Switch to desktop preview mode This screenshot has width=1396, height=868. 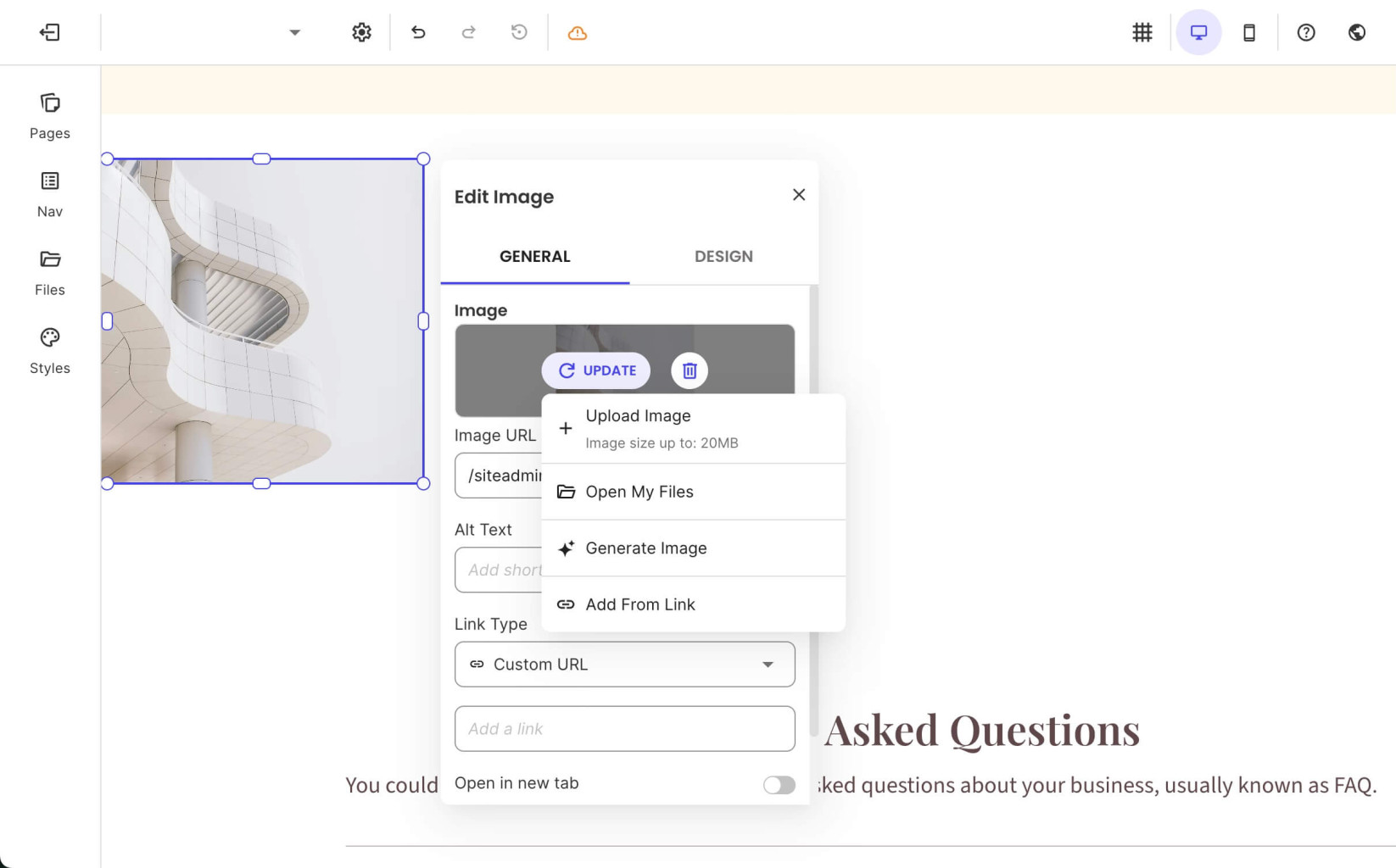coord(1198,32)
